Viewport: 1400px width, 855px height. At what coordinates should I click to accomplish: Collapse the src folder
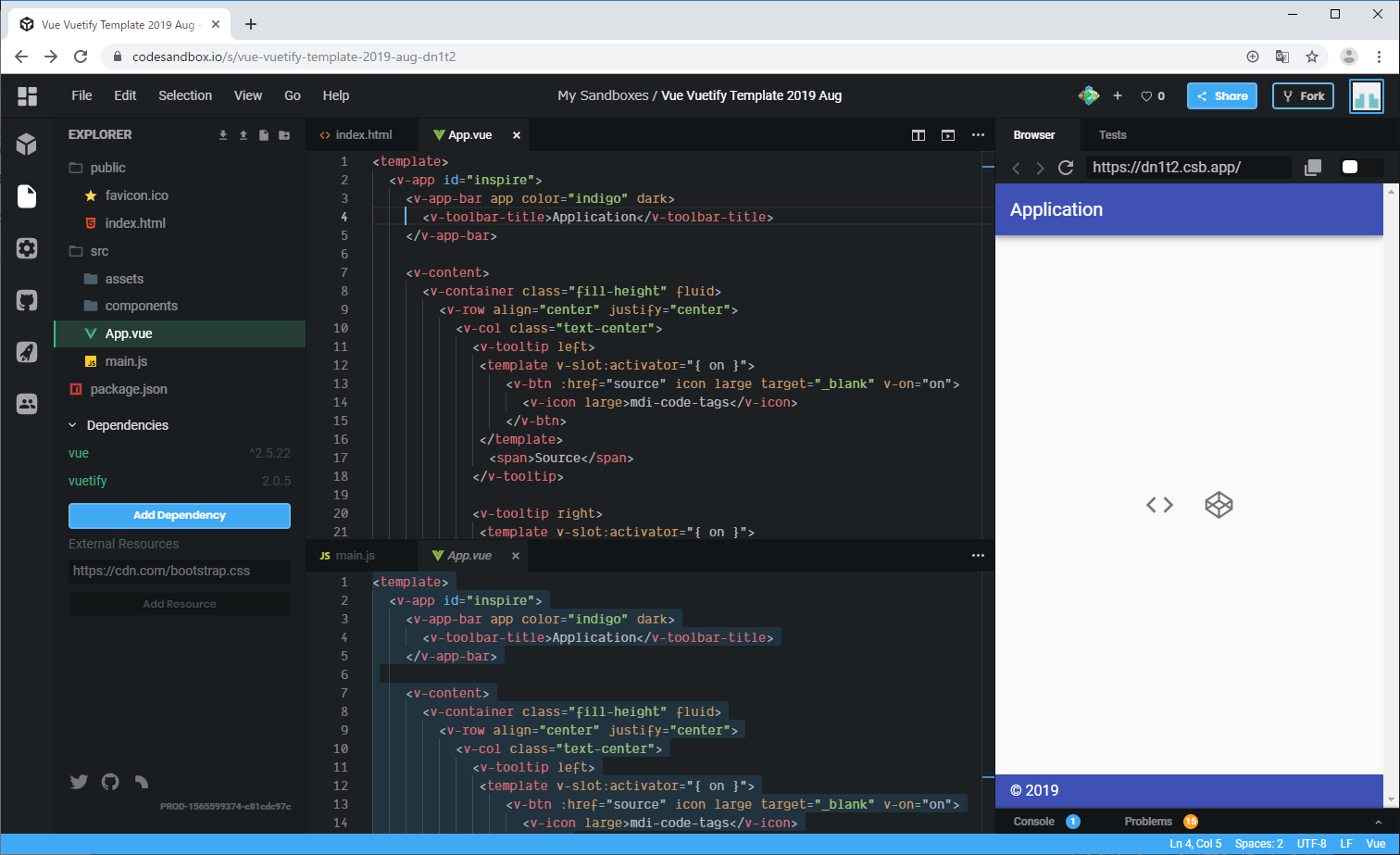click(x=89, y=251)
